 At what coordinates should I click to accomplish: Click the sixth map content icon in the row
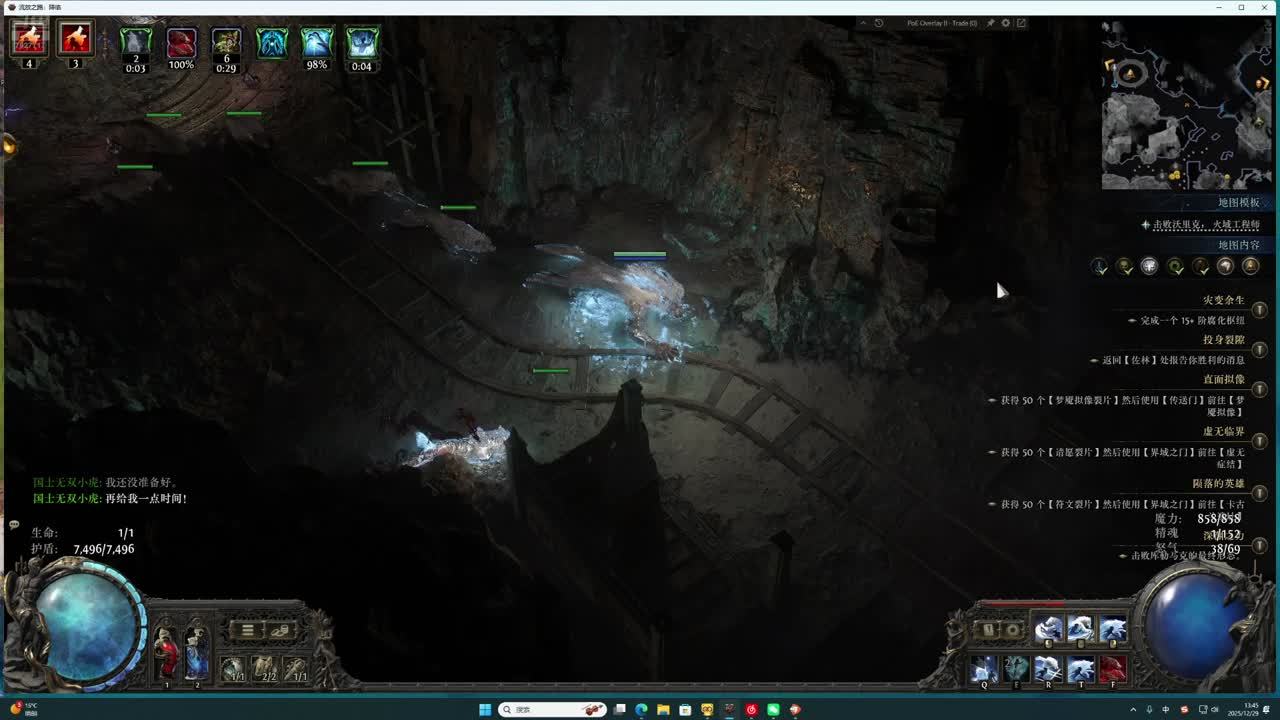[x=1225, y=267]
